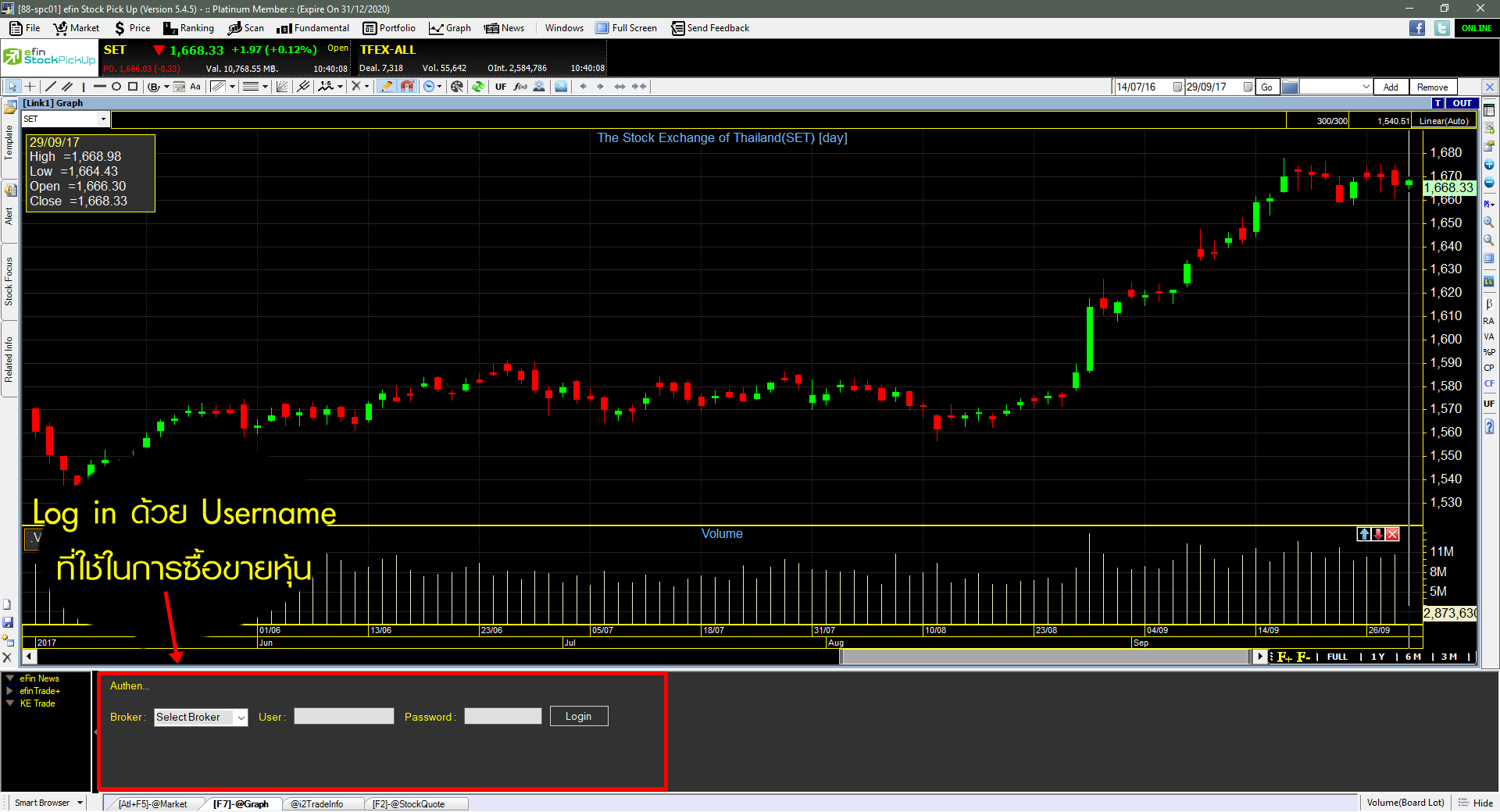Select the rectangle drawing tool
1500x812 pixels.
pyautogui.click(x=133, y=87)
